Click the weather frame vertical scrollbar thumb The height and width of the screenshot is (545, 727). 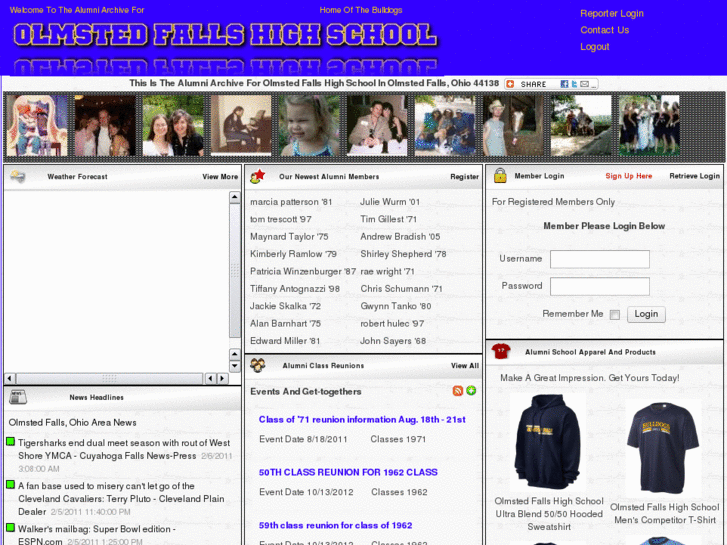tap(235, 270)
